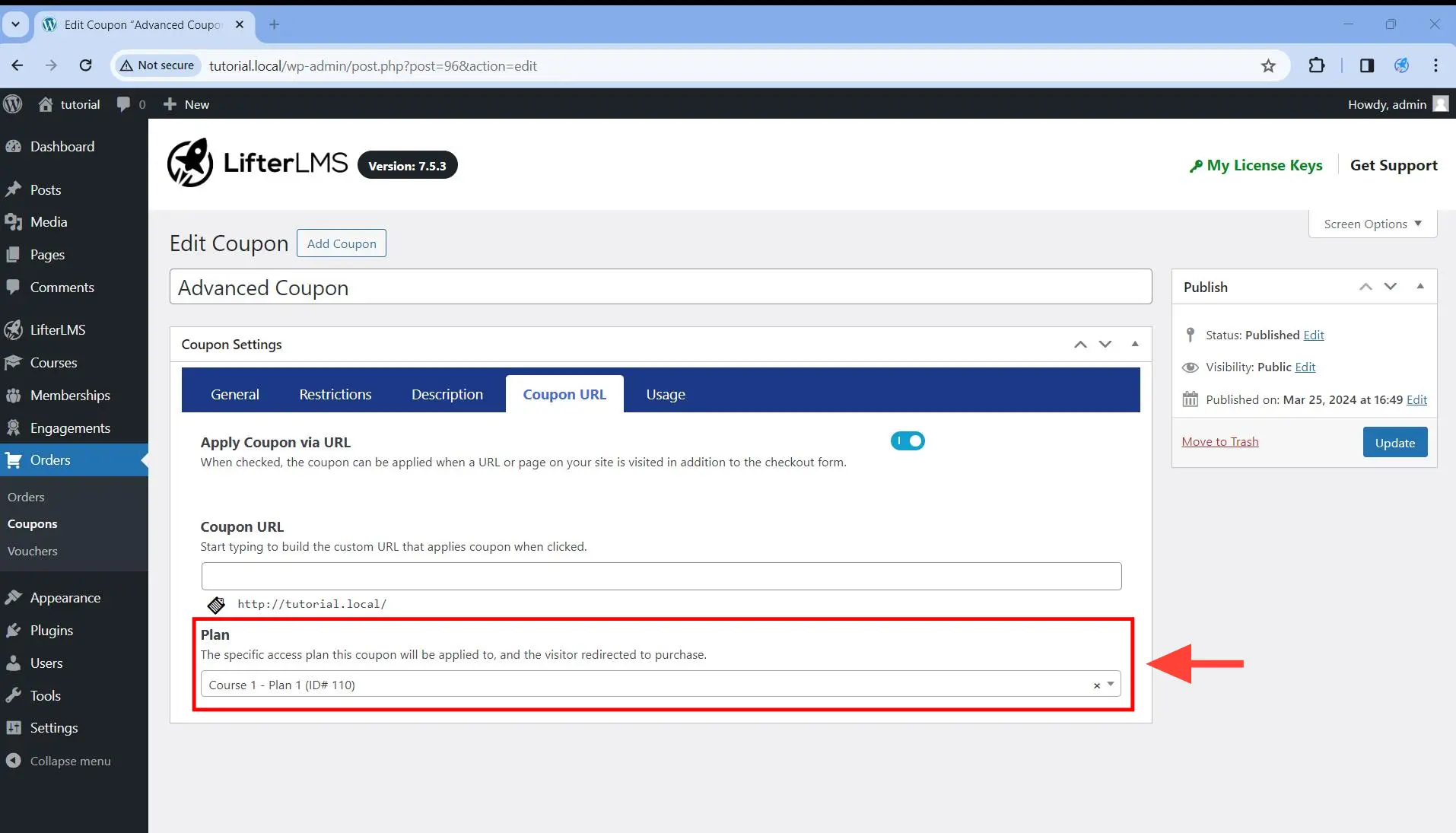This screenshot has width=1456, height=833.
Task: Toggle Apply Coupon via URL switch
Action: (908, 441)
